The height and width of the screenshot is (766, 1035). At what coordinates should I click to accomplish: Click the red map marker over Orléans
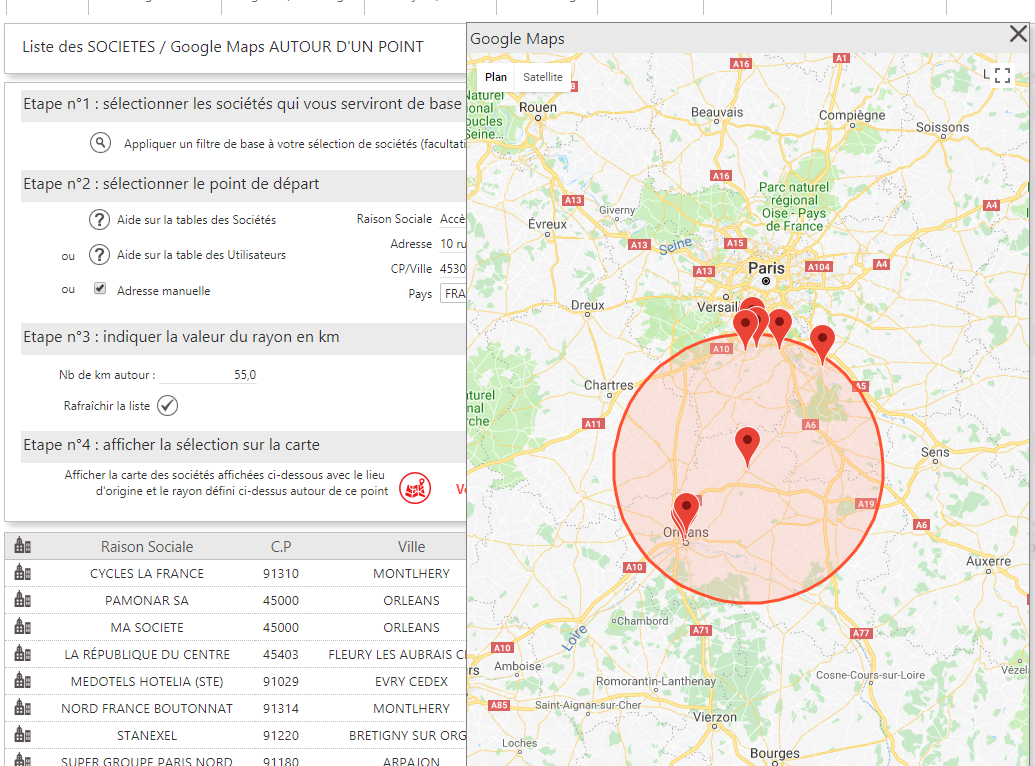pos(686,512)
